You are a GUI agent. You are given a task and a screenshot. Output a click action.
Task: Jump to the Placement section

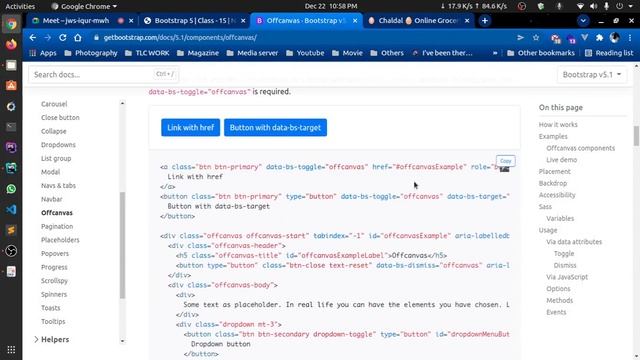tap(554, 172)
